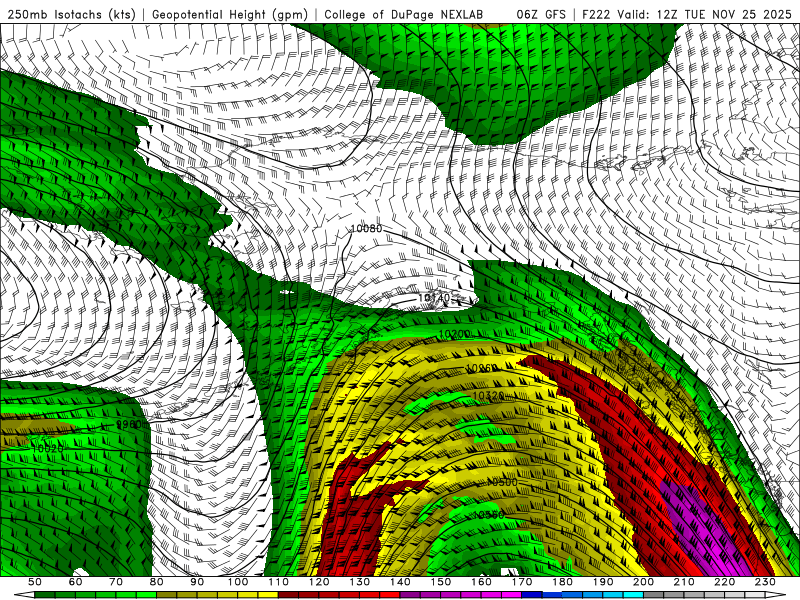Click the 110 value on the color scale
This screenshot has width=800, height=600.
click(279, 582)
